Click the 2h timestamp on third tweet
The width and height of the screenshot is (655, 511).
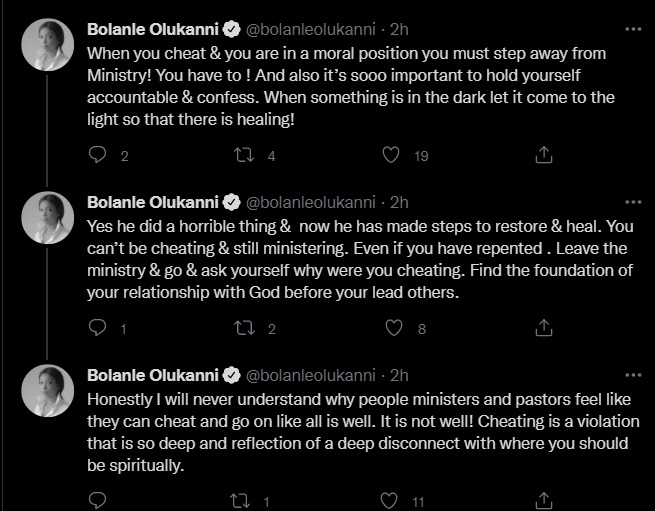pos(400,374)
